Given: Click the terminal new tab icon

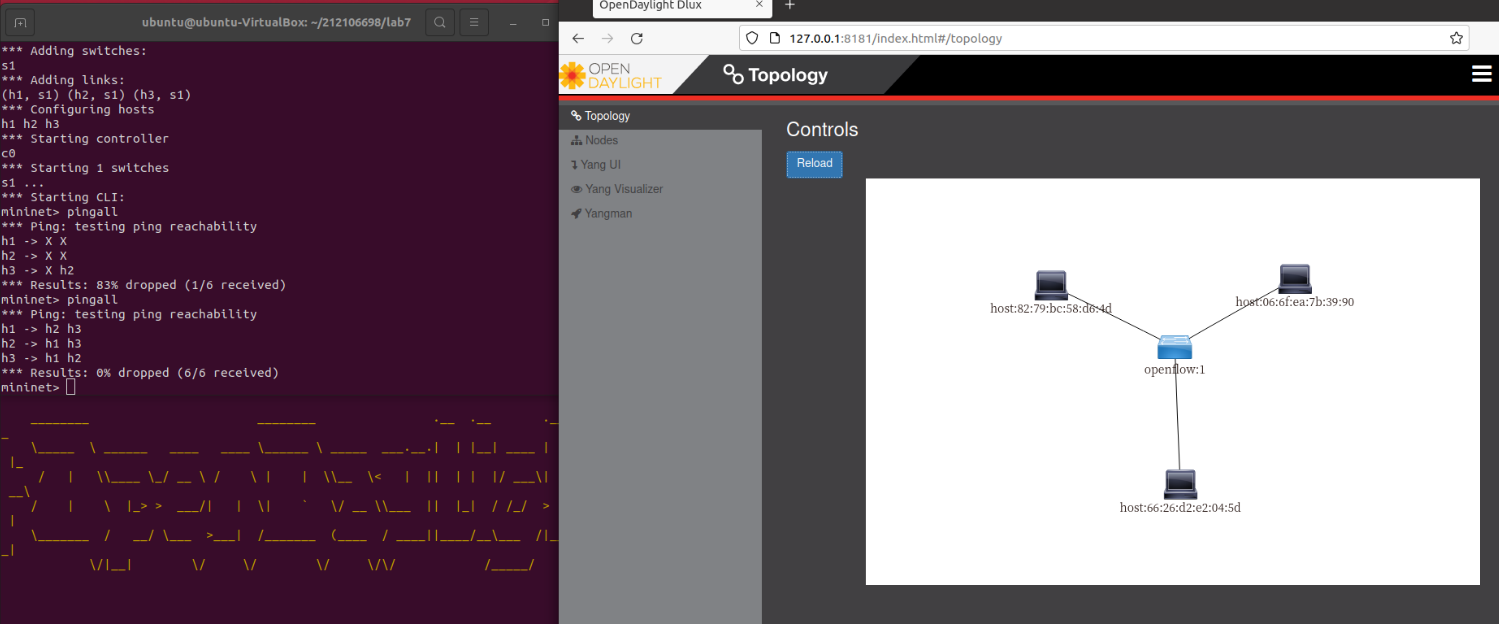Looking at the screenshot, I should (x=22, y=22).
